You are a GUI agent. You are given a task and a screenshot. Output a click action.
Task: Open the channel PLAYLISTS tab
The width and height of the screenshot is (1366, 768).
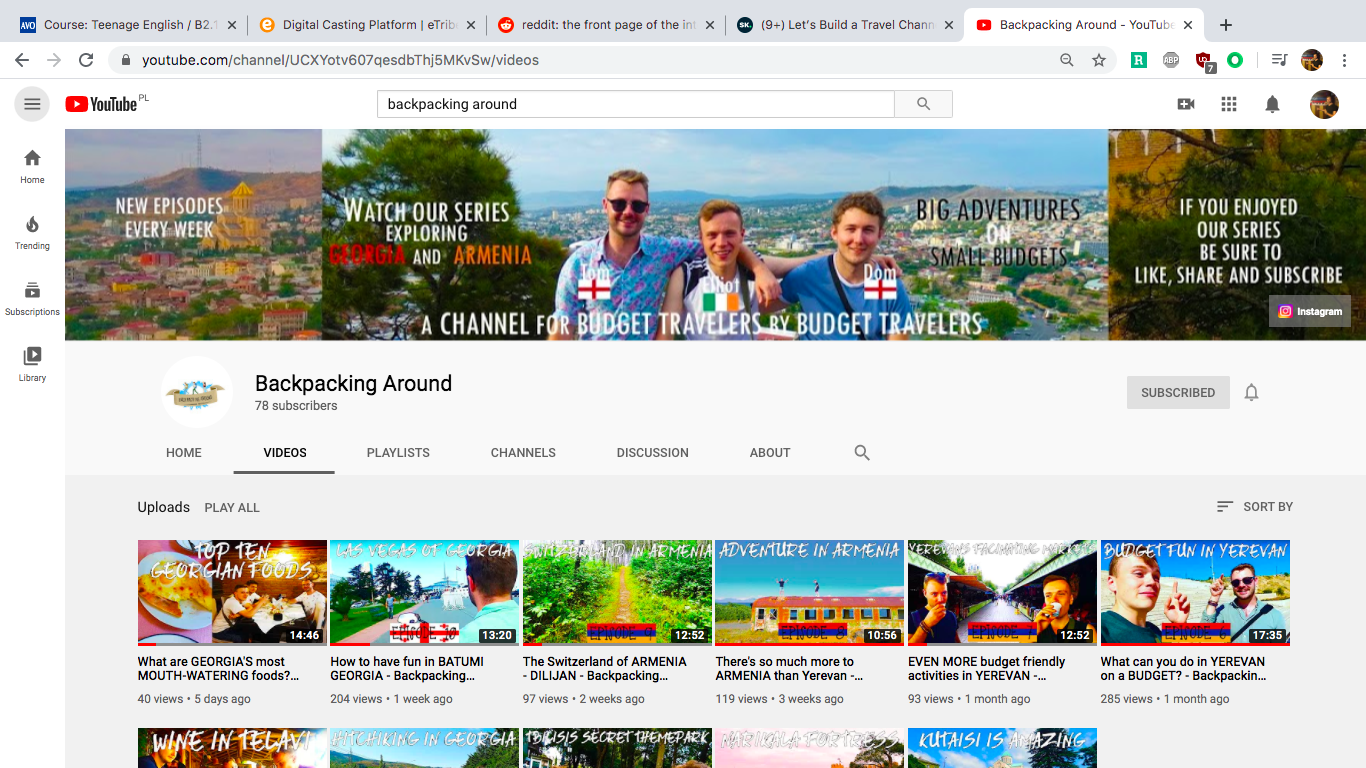pos(398,453)
